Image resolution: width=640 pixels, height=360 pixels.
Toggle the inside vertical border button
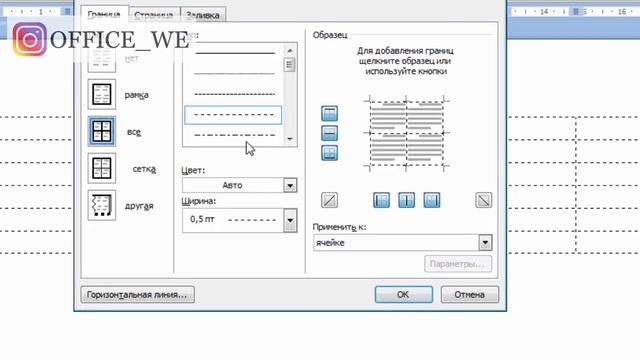pyautogui.click(x=407, y=200)
